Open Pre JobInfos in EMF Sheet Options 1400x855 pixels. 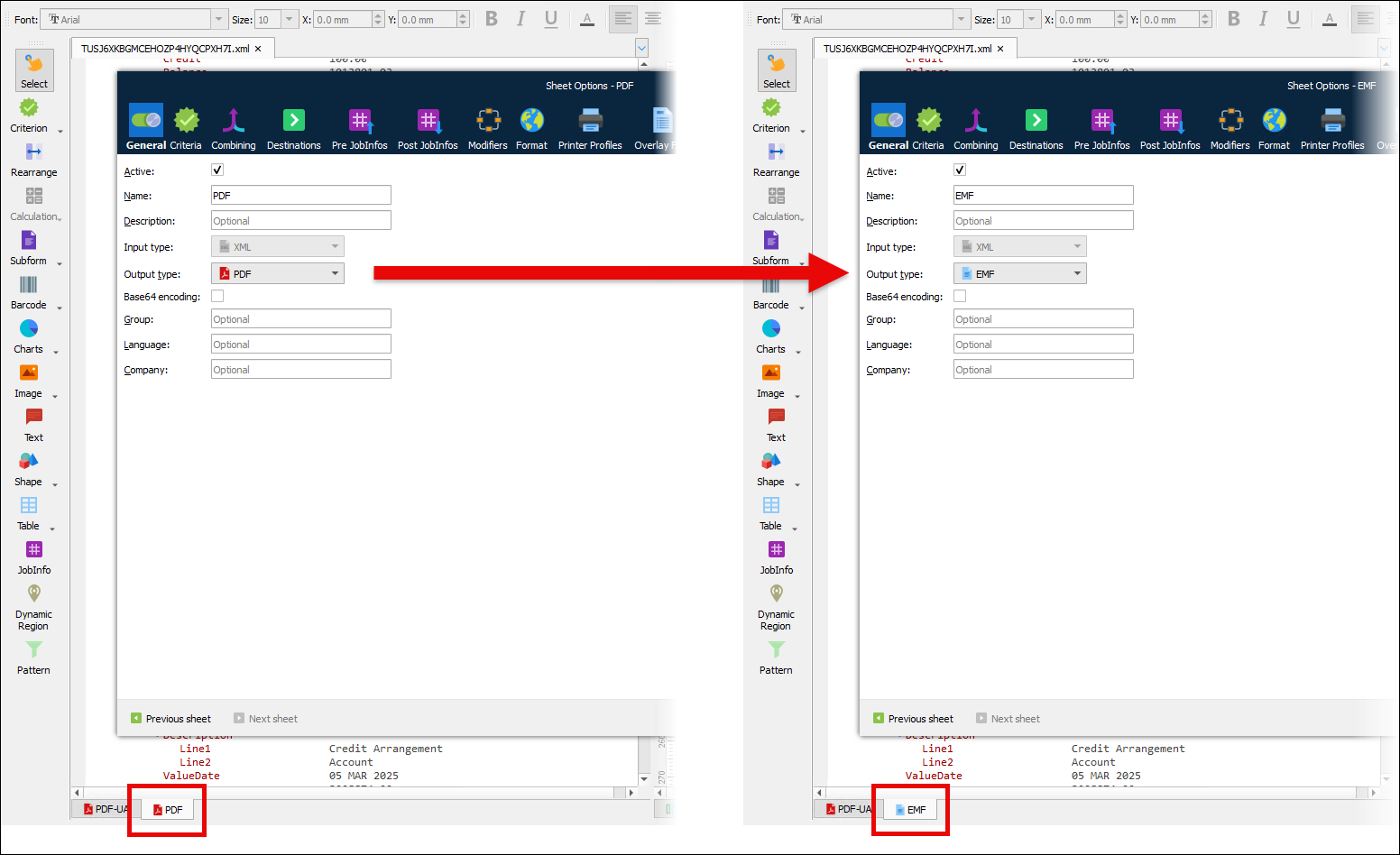(x=1102, y=127)
